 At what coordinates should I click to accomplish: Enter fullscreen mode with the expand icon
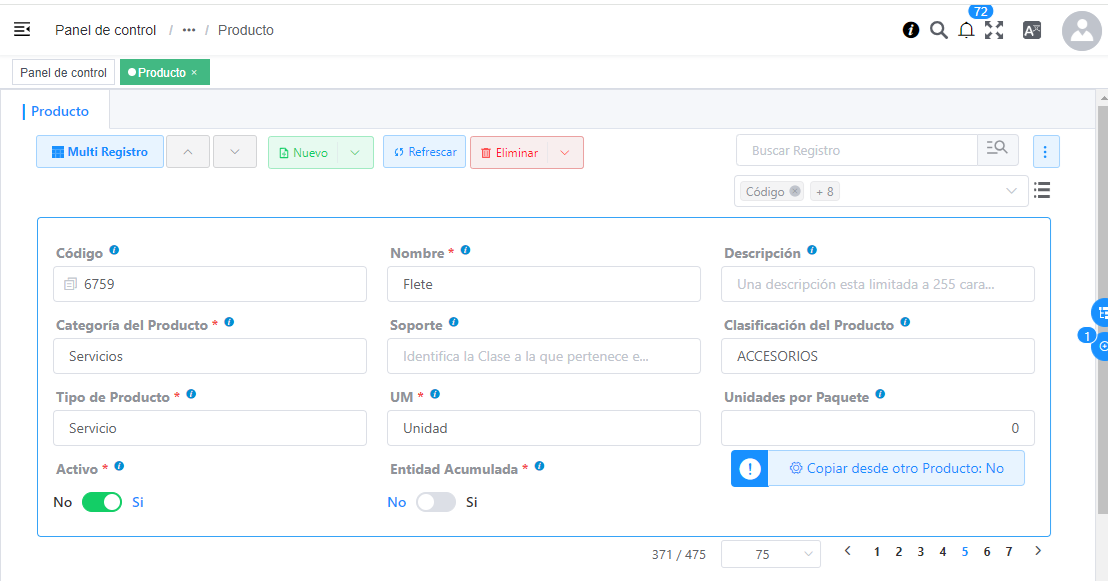tap(995, 30)
